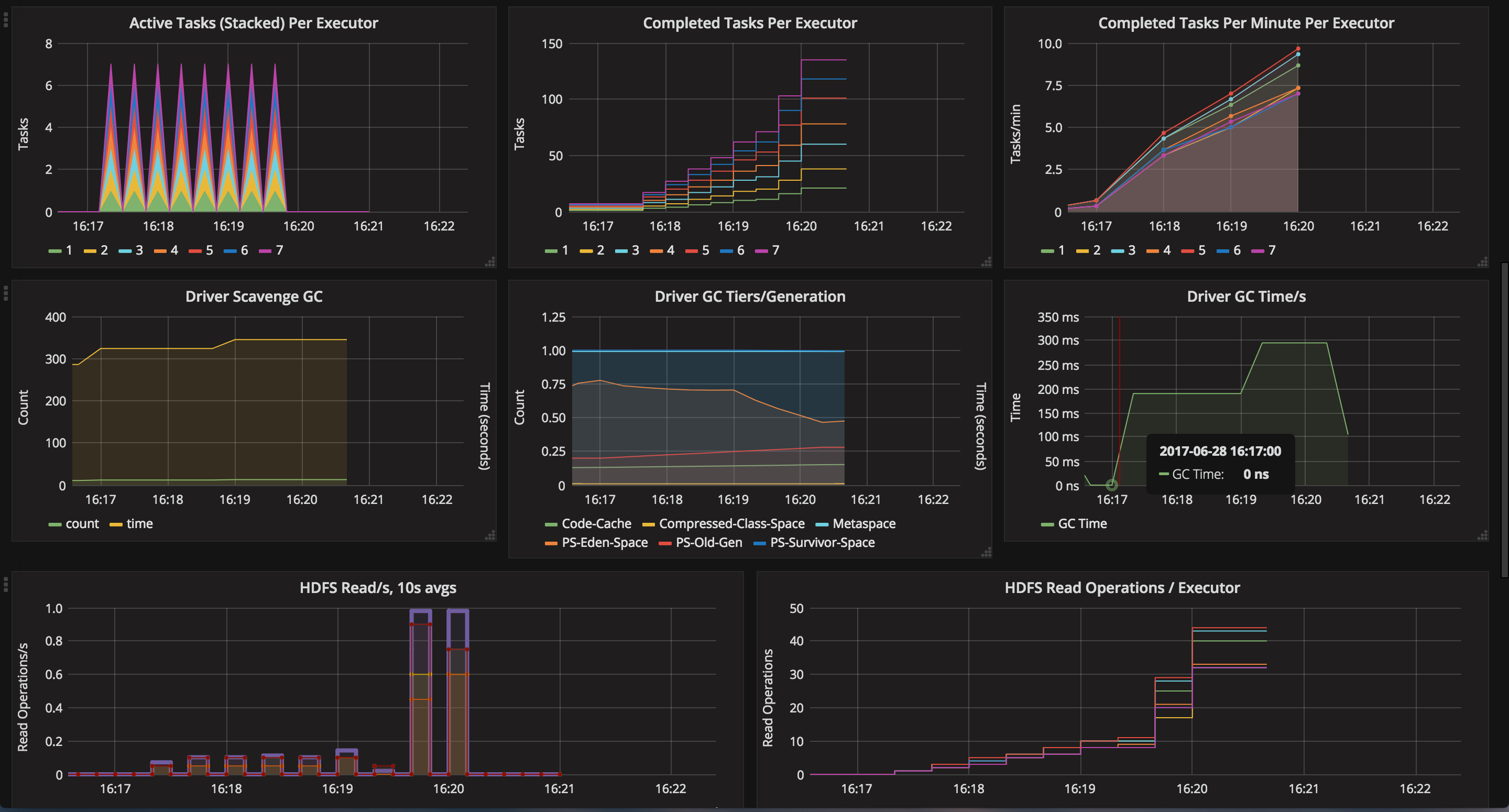Open Completed Tasks Per Minute Per Executor title menu

click(1246, 23)
